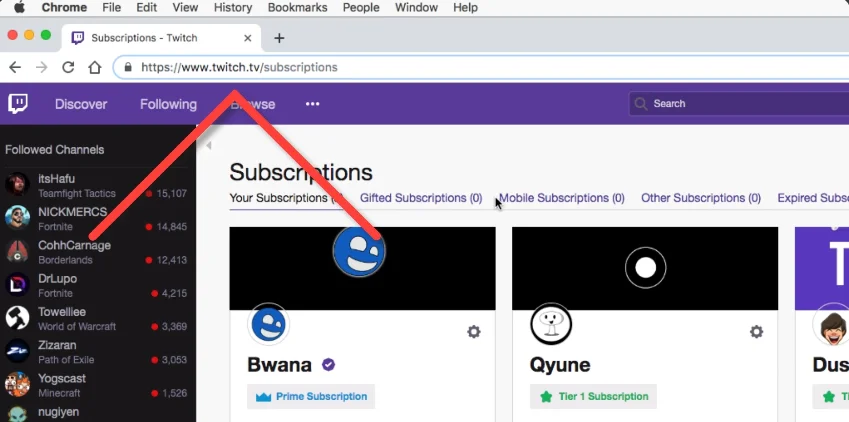Collapse the Followed Channels sidebar
The width and height of the screenshot is (849, 422).
click(208, 145)
